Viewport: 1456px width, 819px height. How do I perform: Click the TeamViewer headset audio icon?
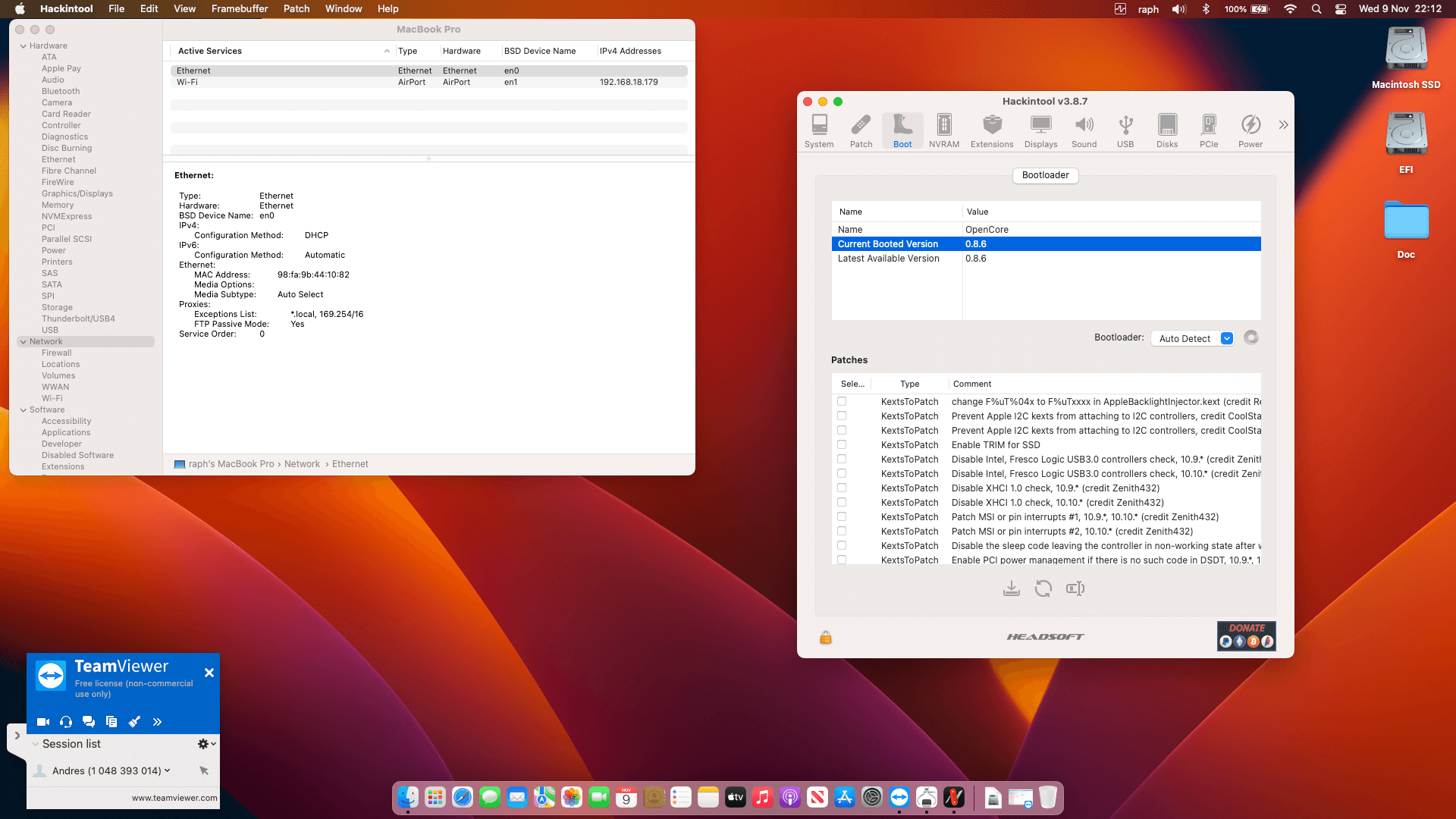tap(66, 722)
